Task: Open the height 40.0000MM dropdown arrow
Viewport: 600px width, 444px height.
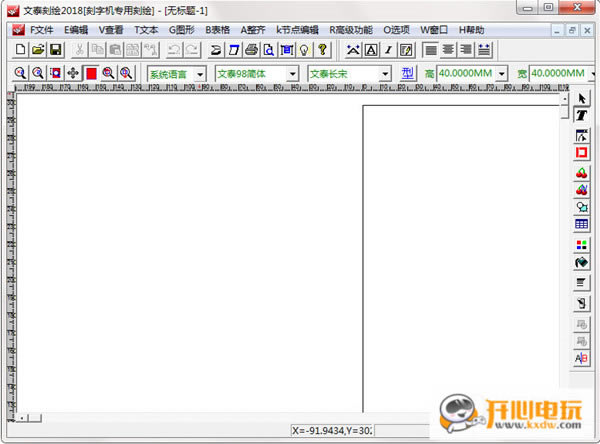Action: tap(502, 73)
